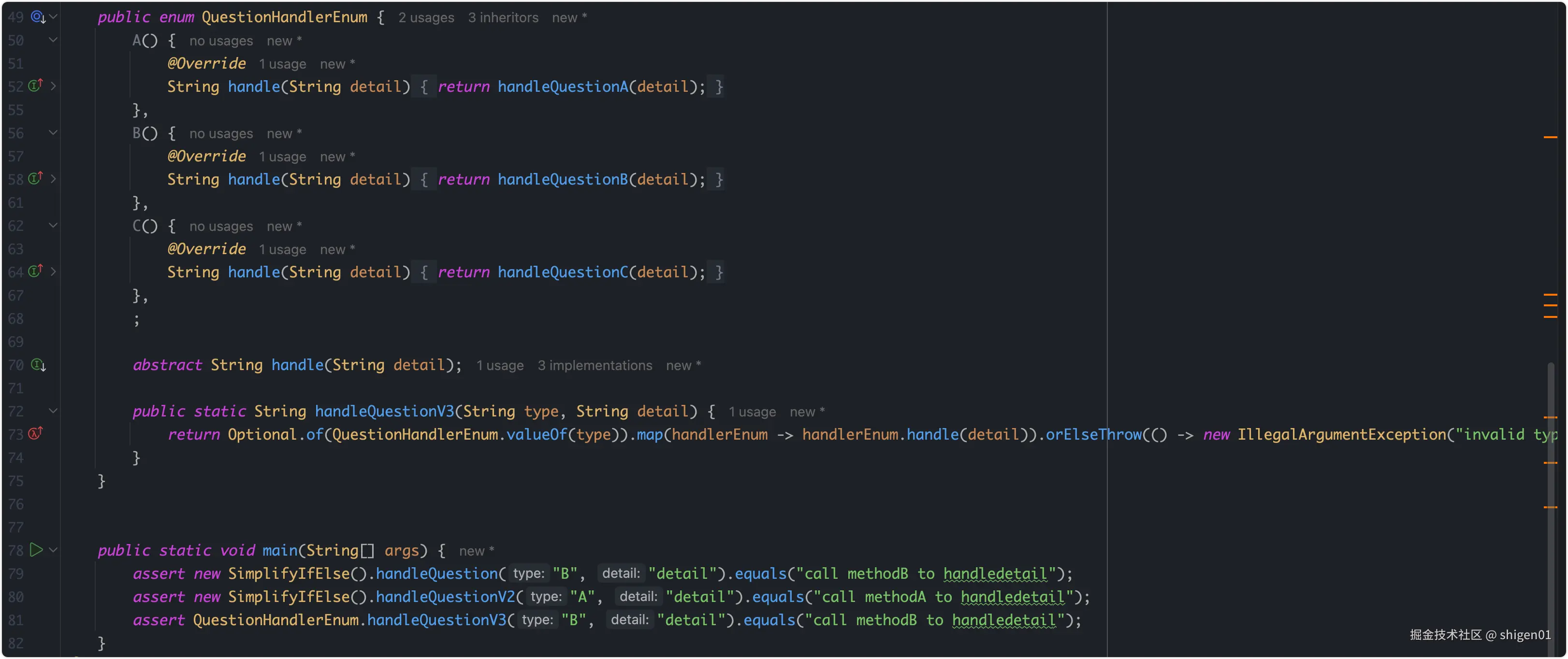Collapse the QuestionHandlerEnum block at line 49
Viewport: 1568px width, 659px height.
(54, 17)
